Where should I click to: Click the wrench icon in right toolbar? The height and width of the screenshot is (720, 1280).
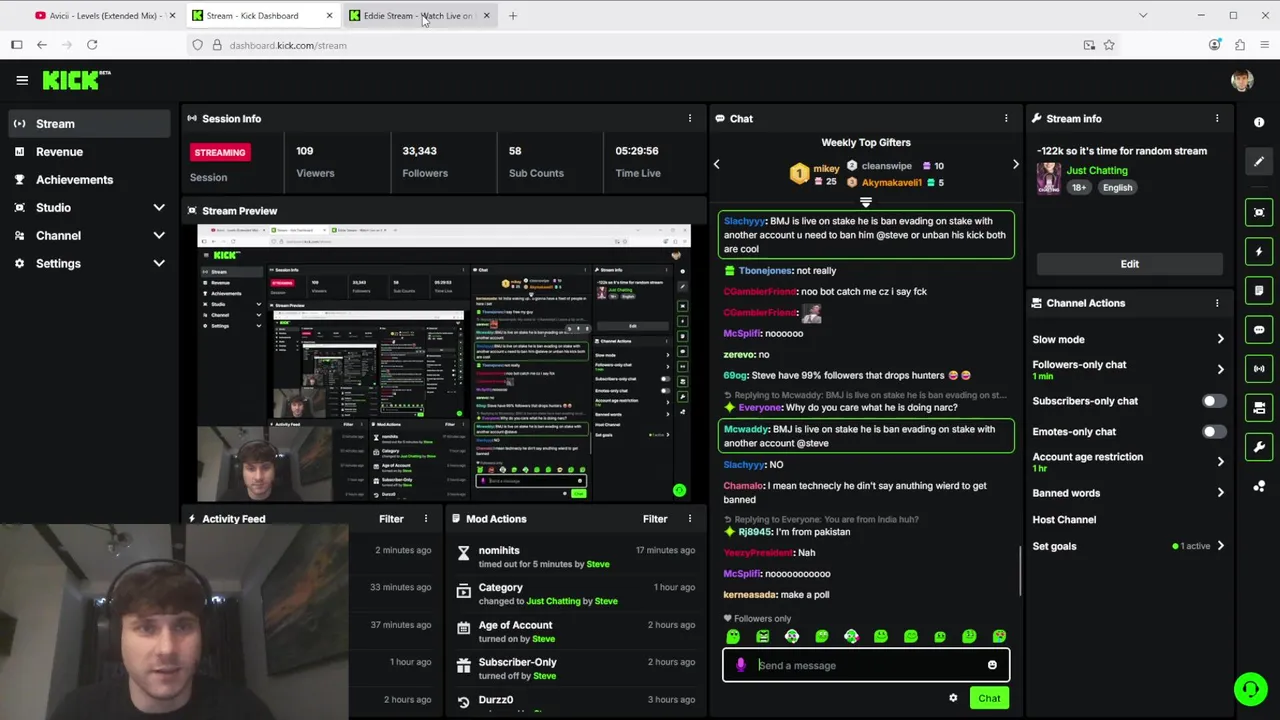point(1259,446)
